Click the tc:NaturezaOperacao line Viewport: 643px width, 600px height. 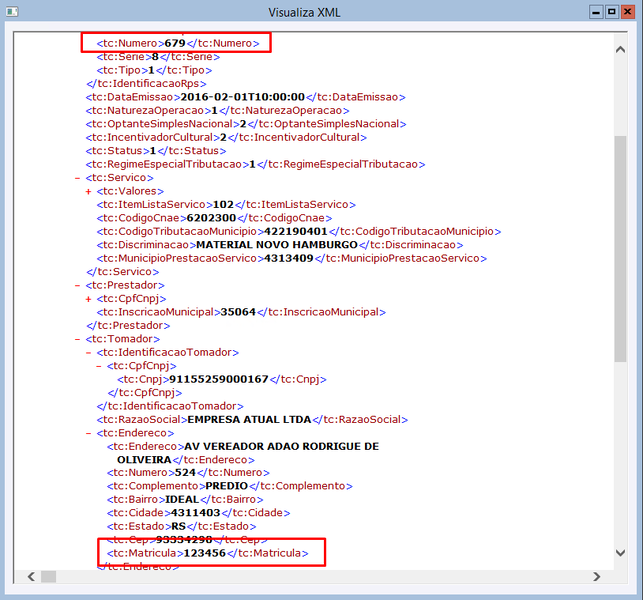point(217,110)
